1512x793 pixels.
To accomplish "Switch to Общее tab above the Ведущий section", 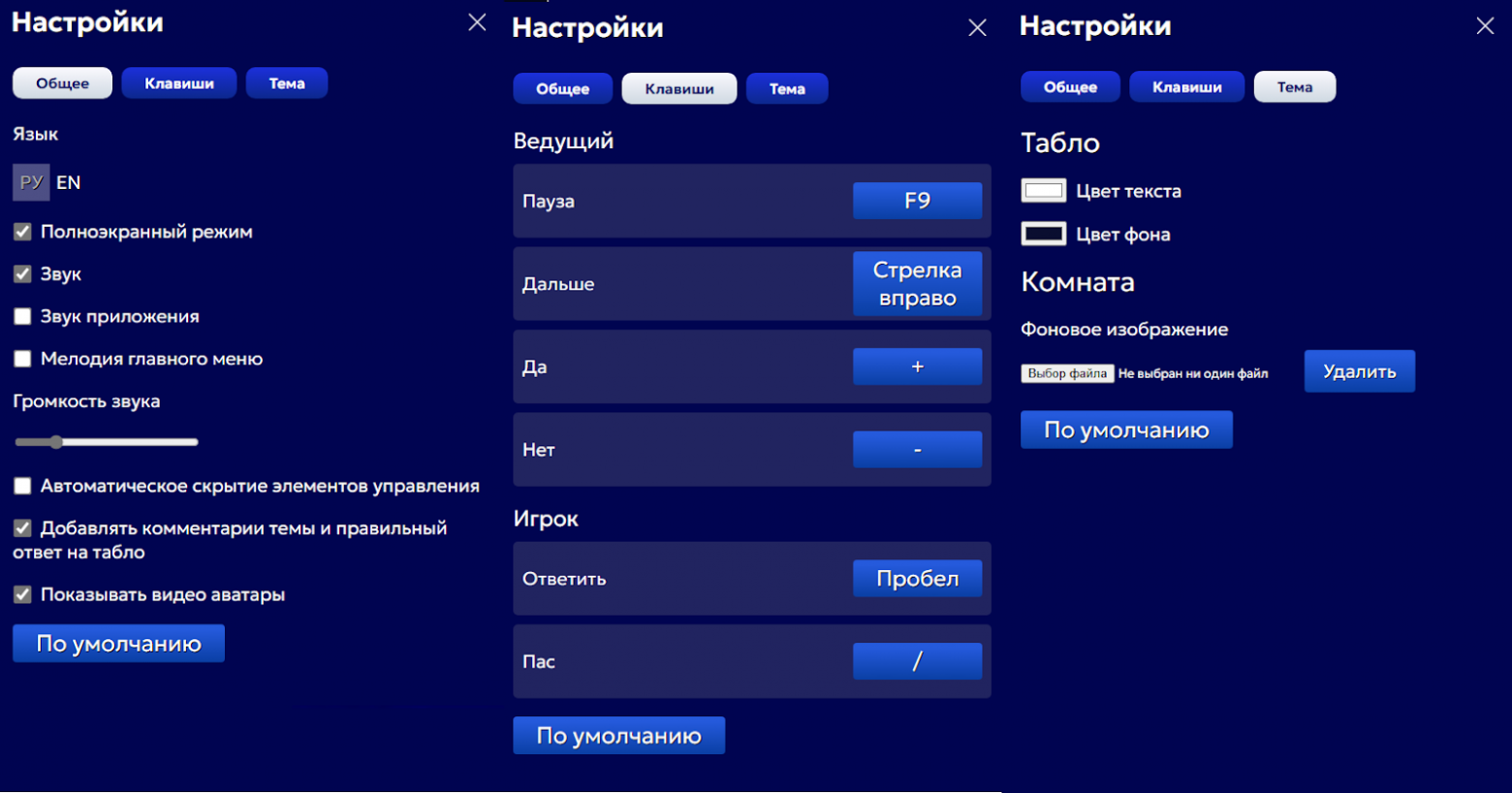I will 563,88.
